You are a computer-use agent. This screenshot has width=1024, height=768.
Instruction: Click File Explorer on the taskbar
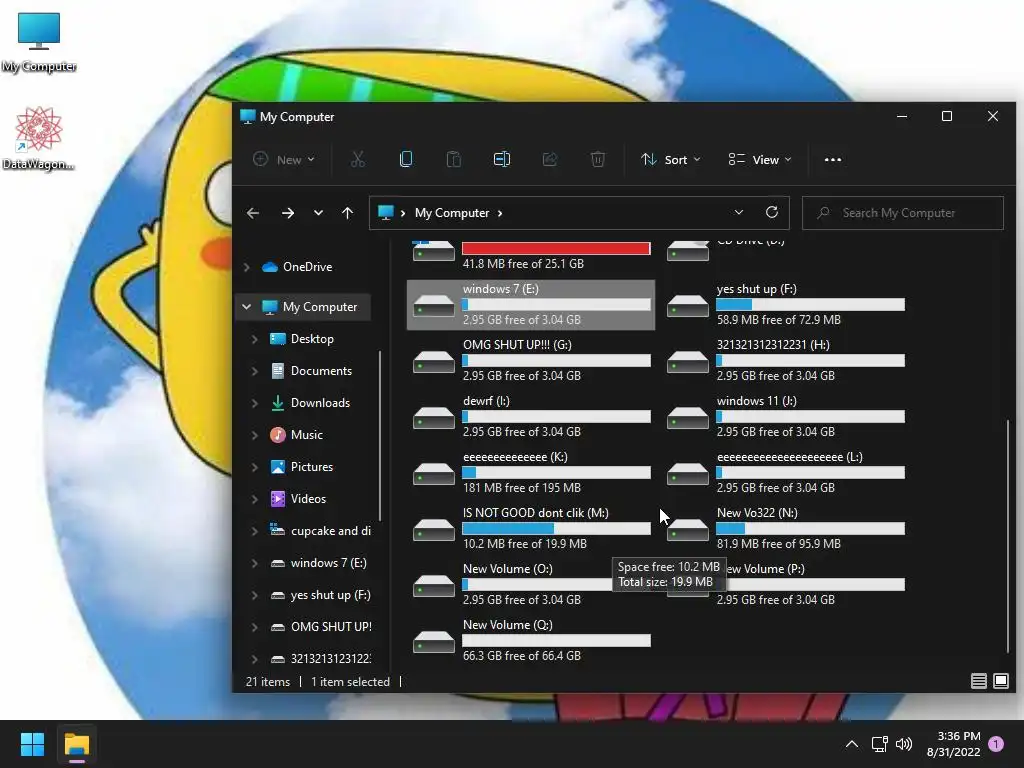pos(76,744)
